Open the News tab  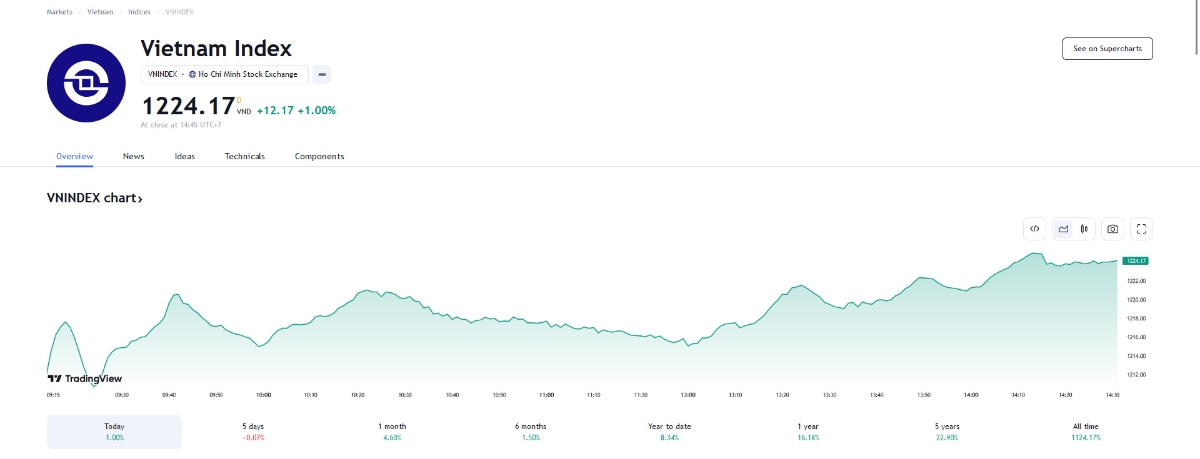[134, 156]
